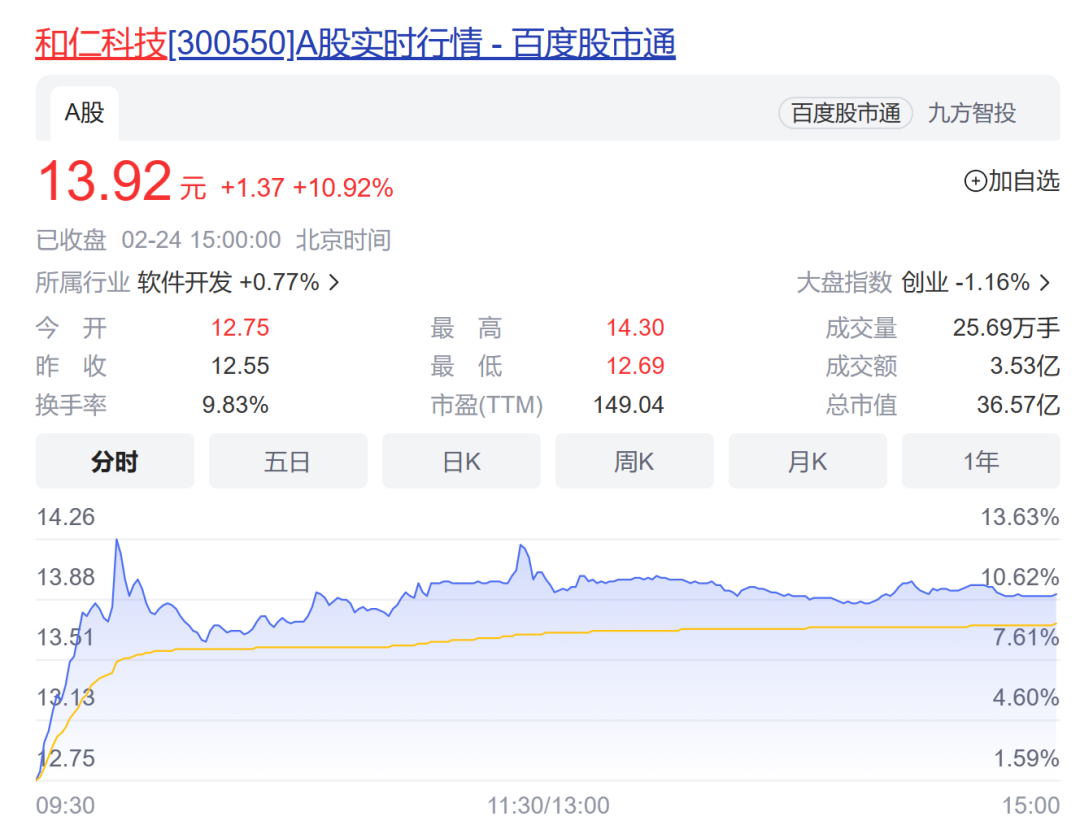View the 月K monthly chart
The image size is (1080, 825).
tap(807, 461)
